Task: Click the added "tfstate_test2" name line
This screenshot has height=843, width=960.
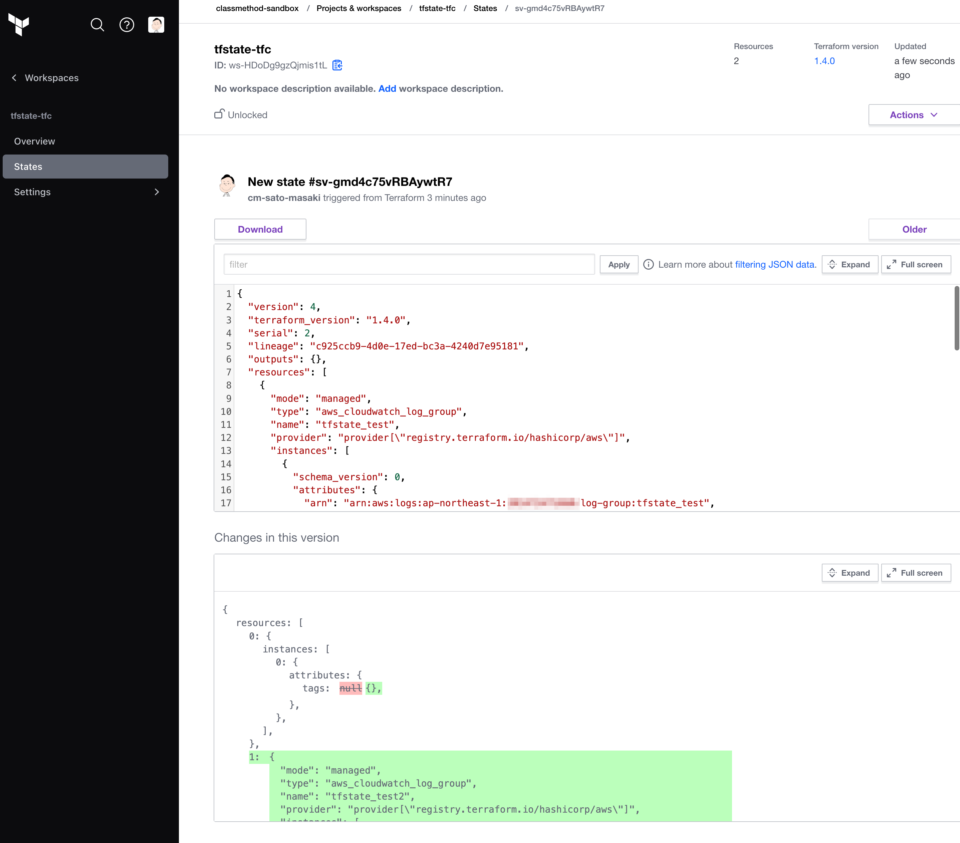Action: [x=347, y=796]
